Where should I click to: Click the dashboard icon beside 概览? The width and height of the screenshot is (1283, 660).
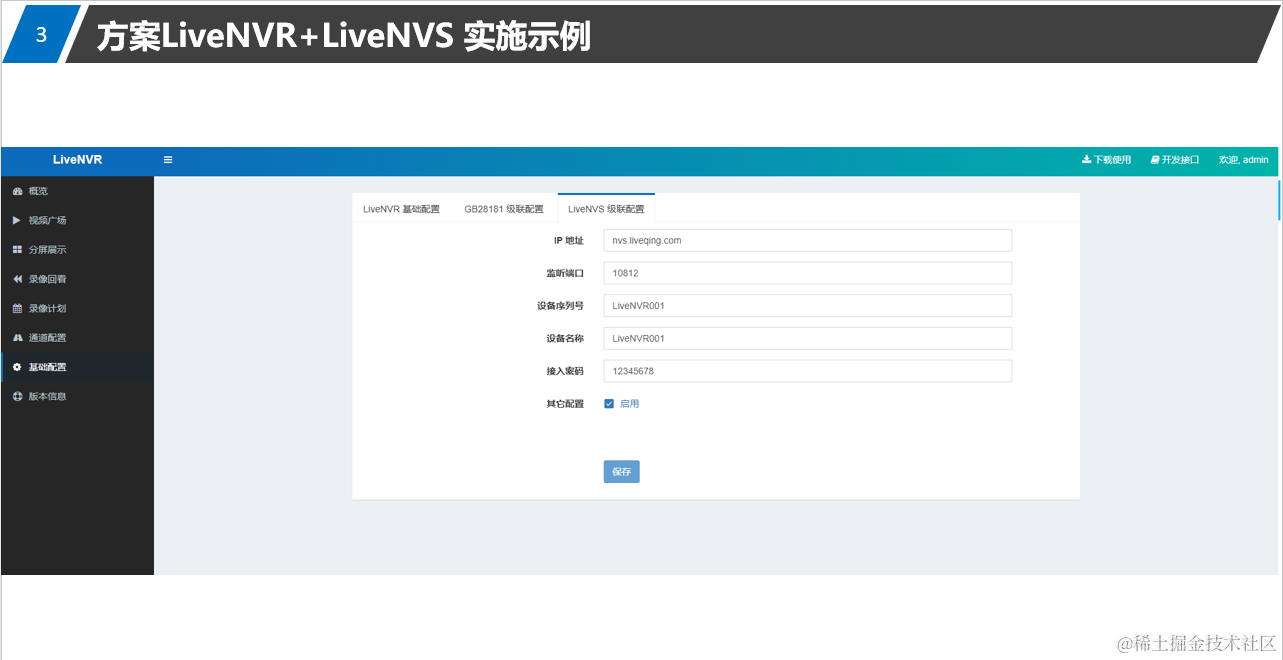point(17,191)
